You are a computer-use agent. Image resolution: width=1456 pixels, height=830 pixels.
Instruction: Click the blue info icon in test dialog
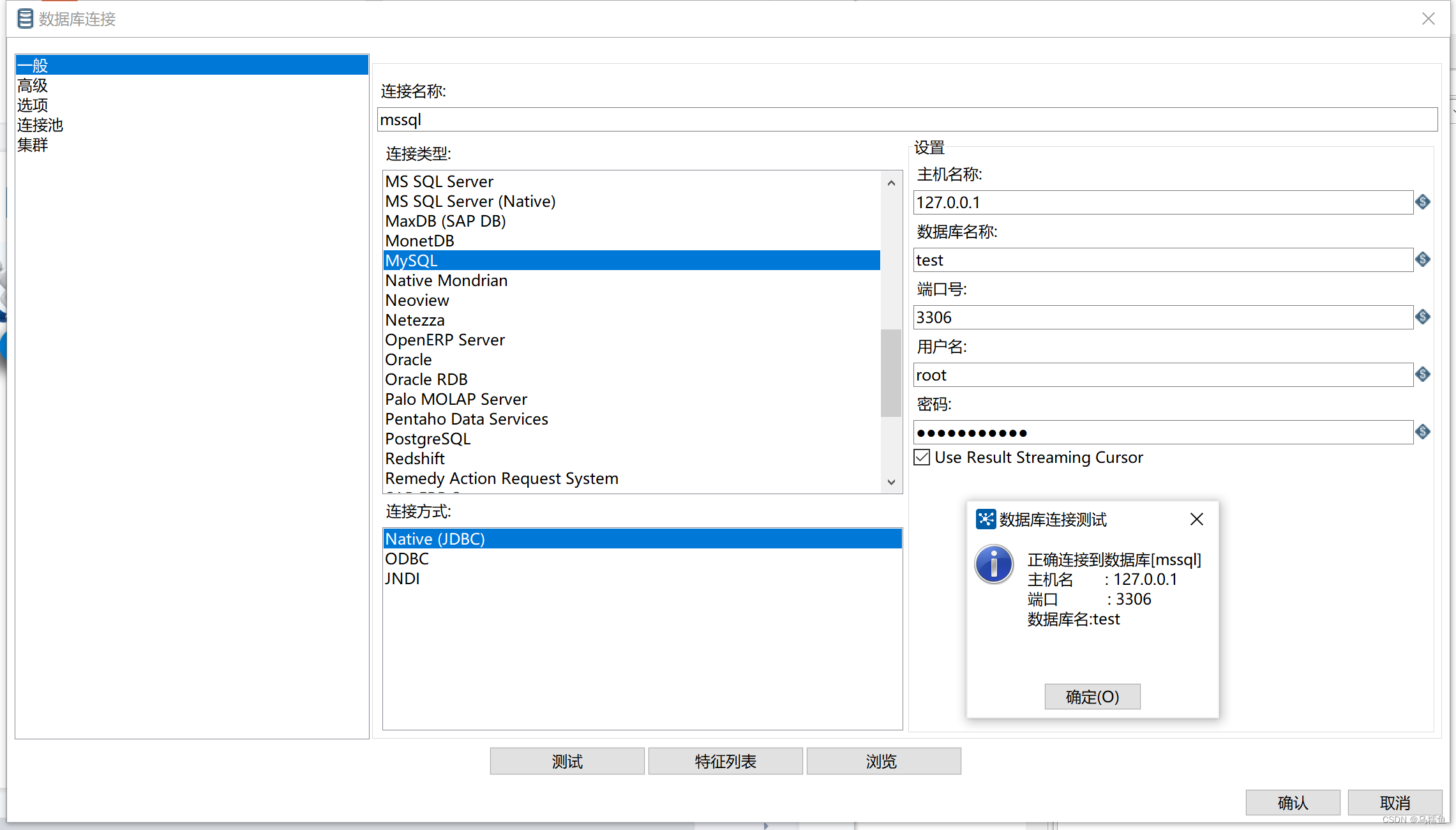click(x=993, y=564)
